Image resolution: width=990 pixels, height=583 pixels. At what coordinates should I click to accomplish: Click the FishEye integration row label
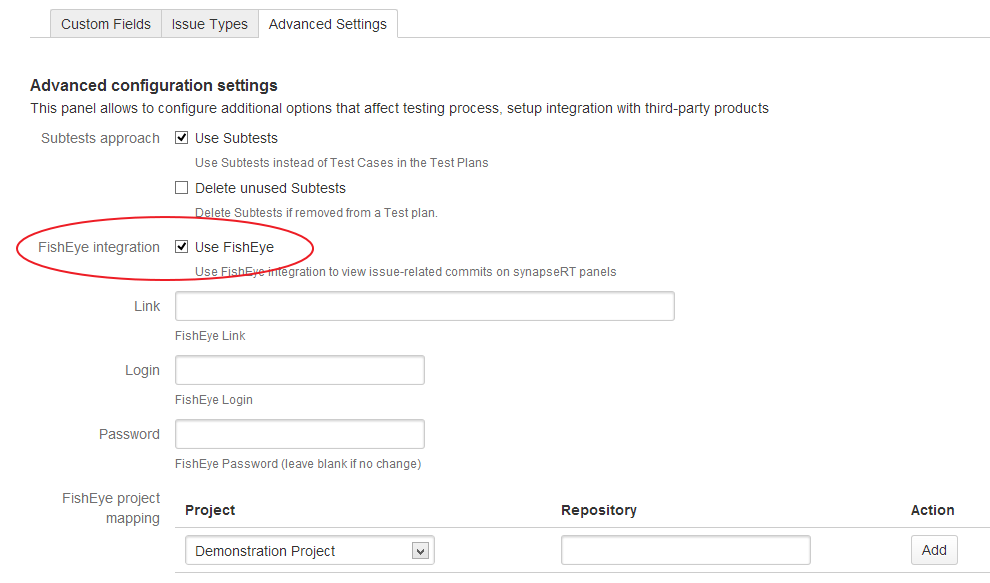click(x=100, y=247)
